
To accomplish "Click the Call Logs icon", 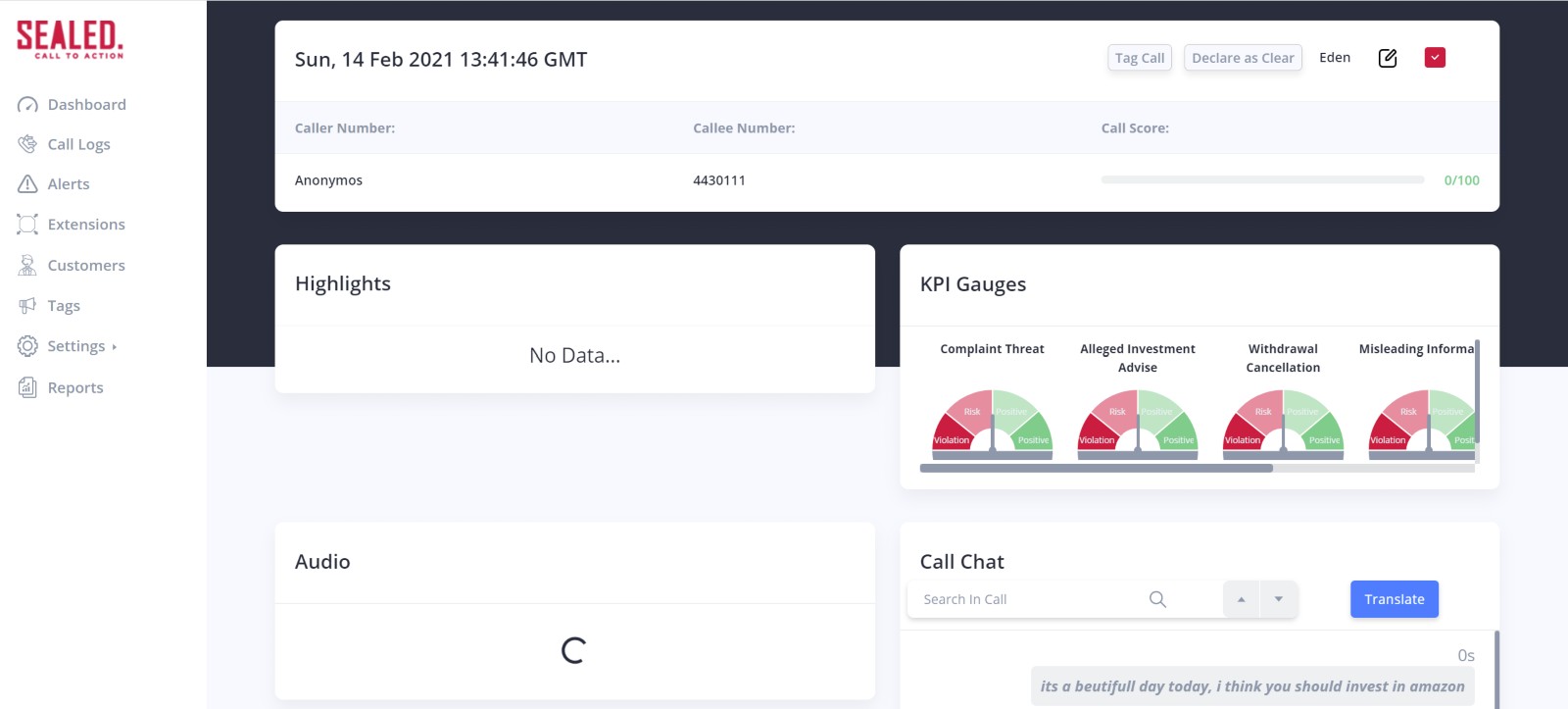I will pos(27,144).
